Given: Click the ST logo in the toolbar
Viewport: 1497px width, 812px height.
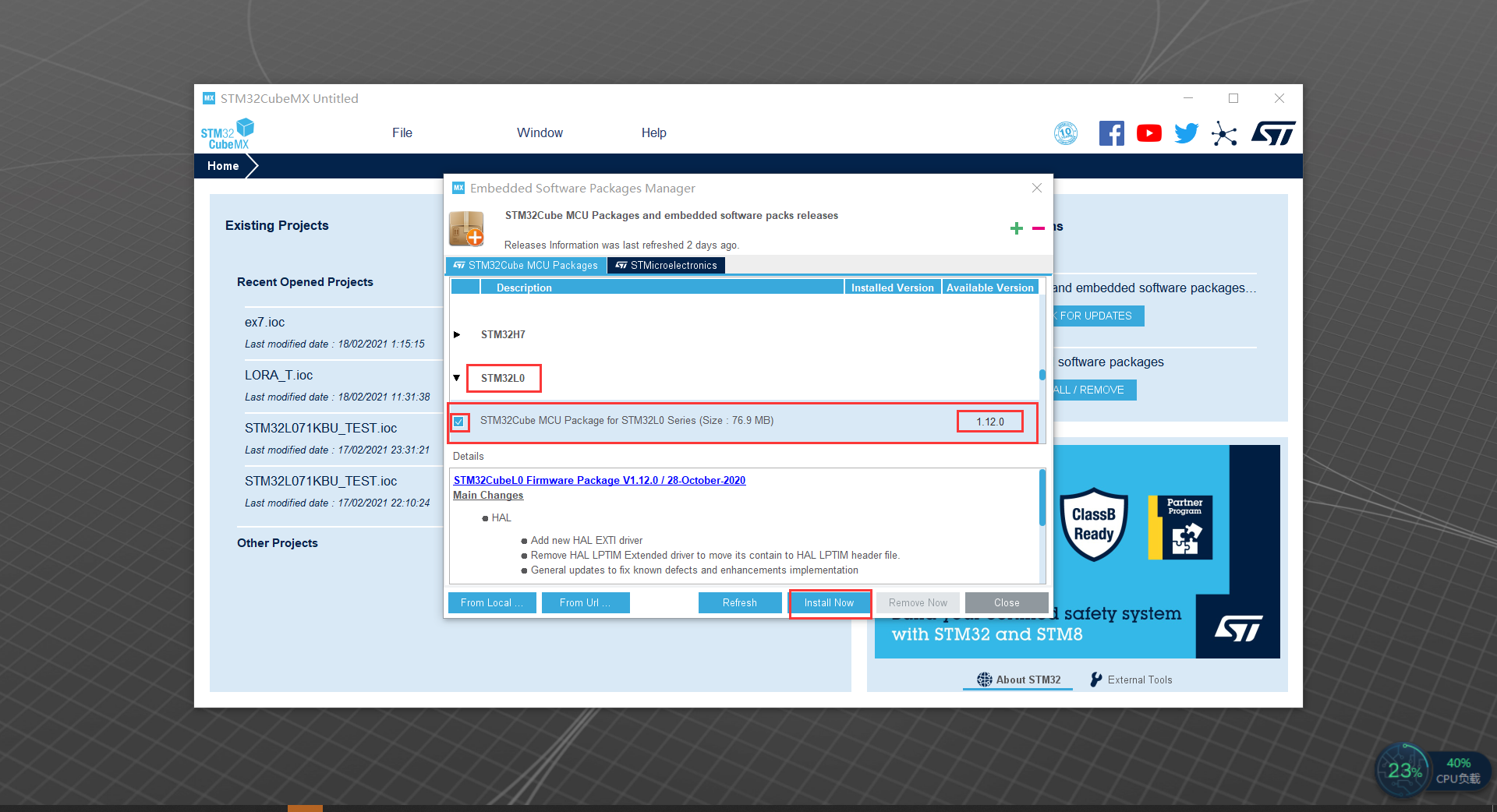Looking at the screenshot, I should click(x=1273, y=133).
